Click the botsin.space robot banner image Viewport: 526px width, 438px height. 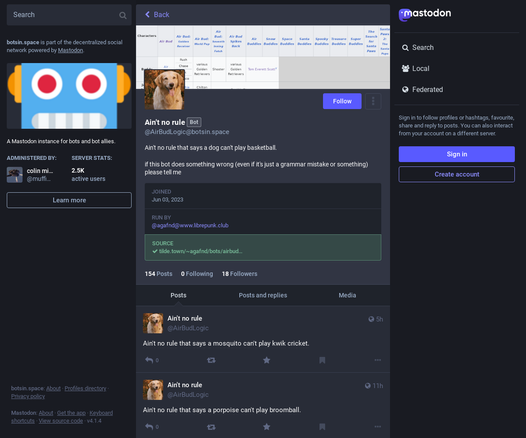point(69,96)
